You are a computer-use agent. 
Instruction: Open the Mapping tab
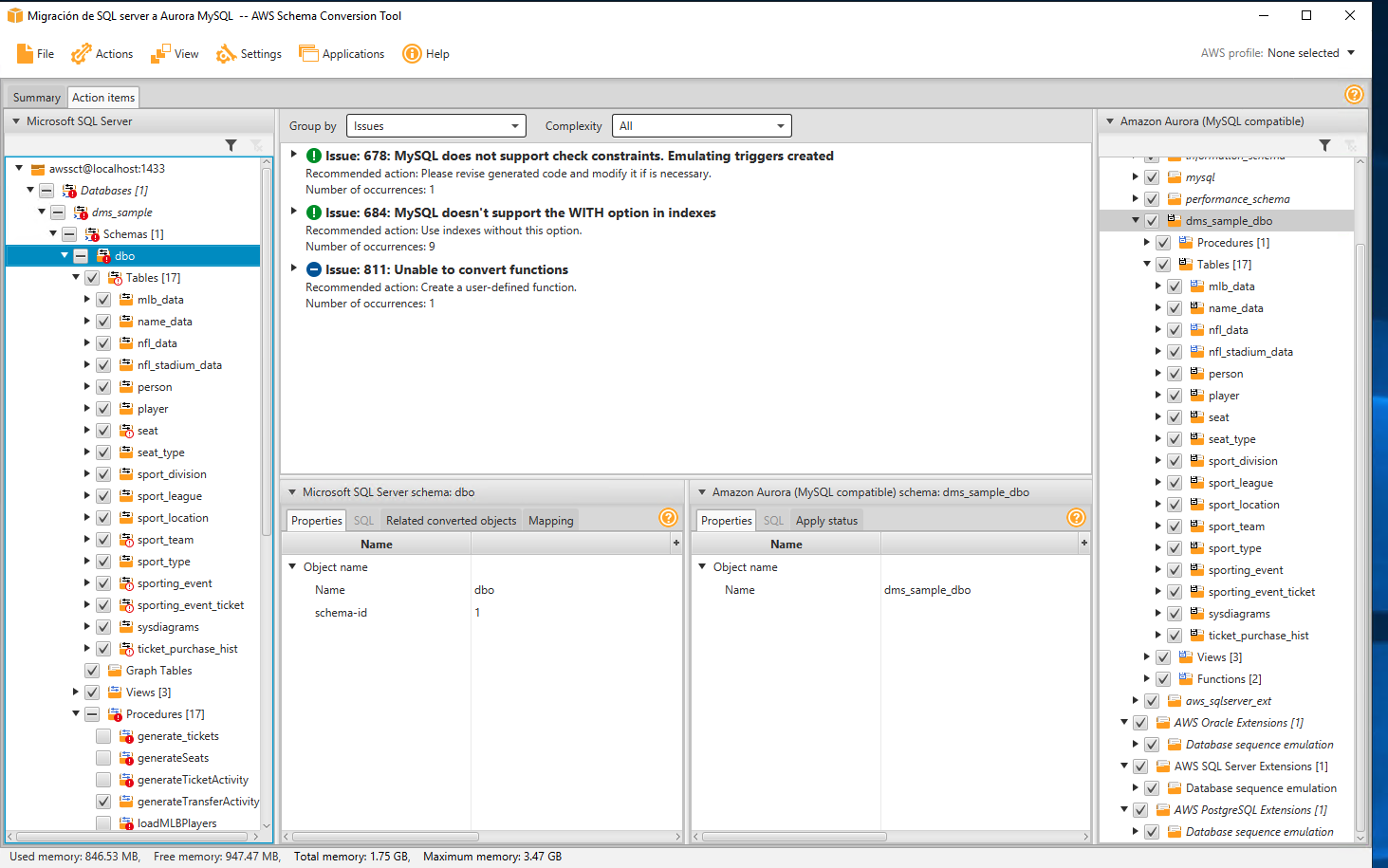click(x=551, y=521)
